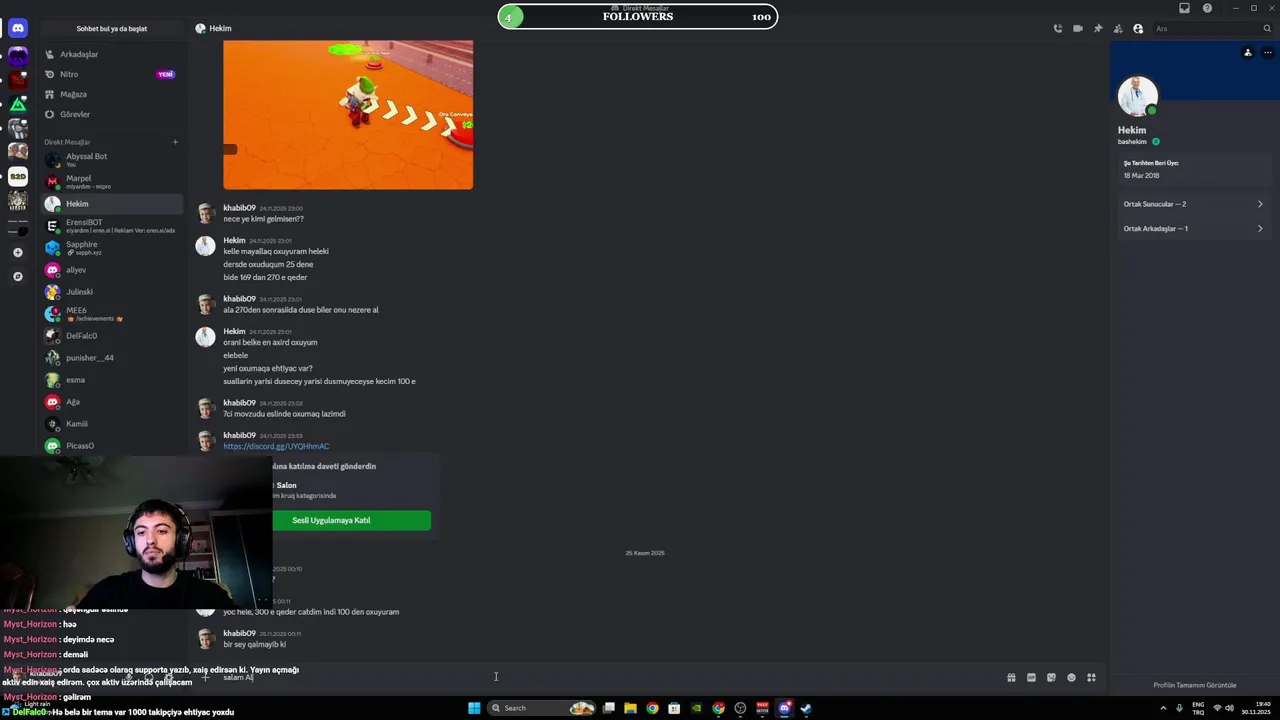This screenshot has width=1280, height=720.
Task: Click Windows Start button
Action: 474,708
